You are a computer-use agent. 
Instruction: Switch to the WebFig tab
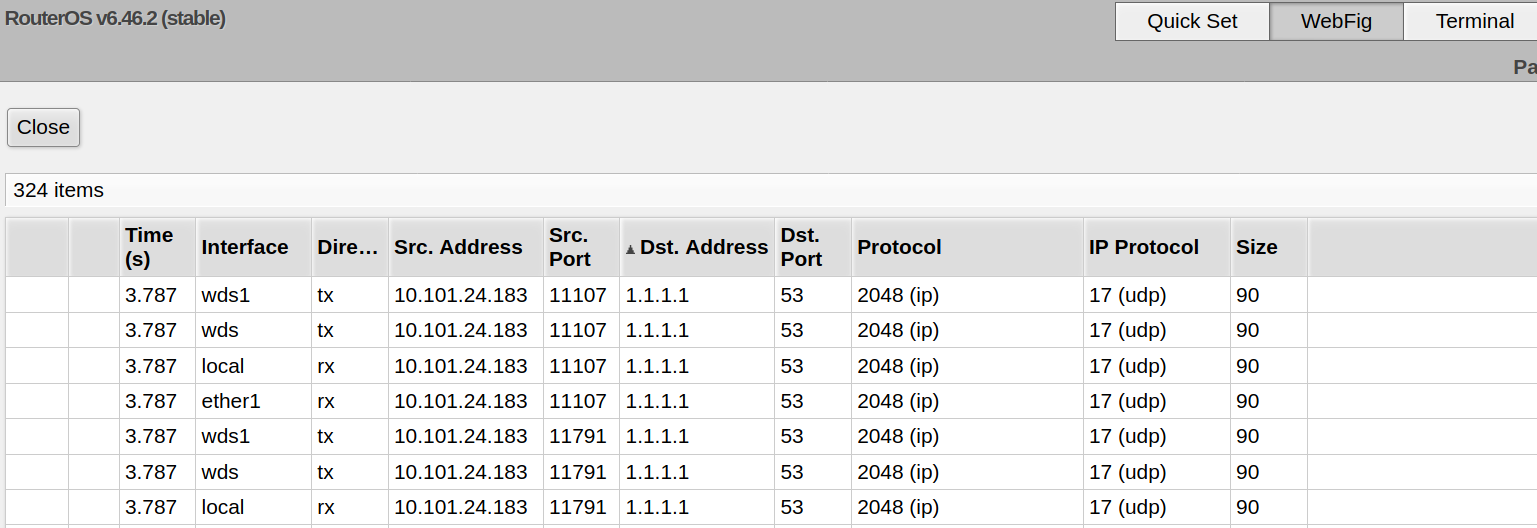[x=1336, y=21]
